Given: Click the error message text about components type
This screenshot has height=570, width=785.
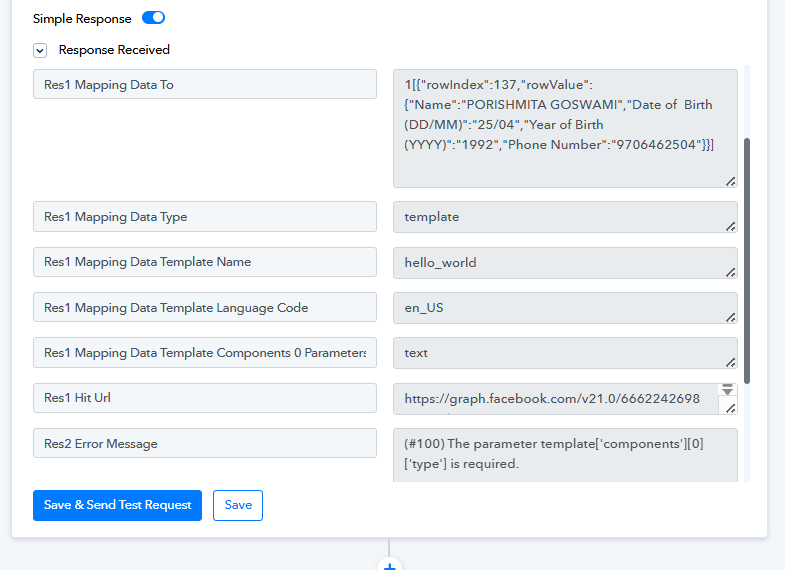Looking at the screenshot, I should pos(553,453).
